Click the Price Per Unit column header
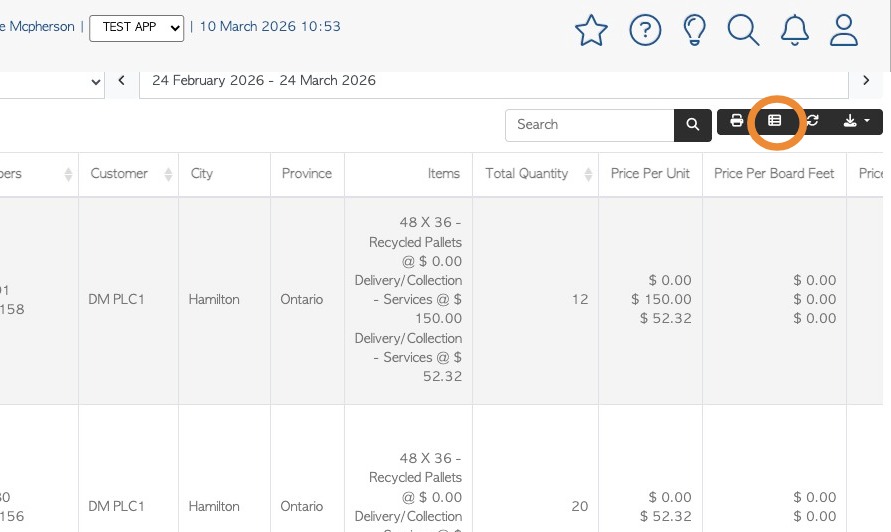 click(x=650, y=174)
